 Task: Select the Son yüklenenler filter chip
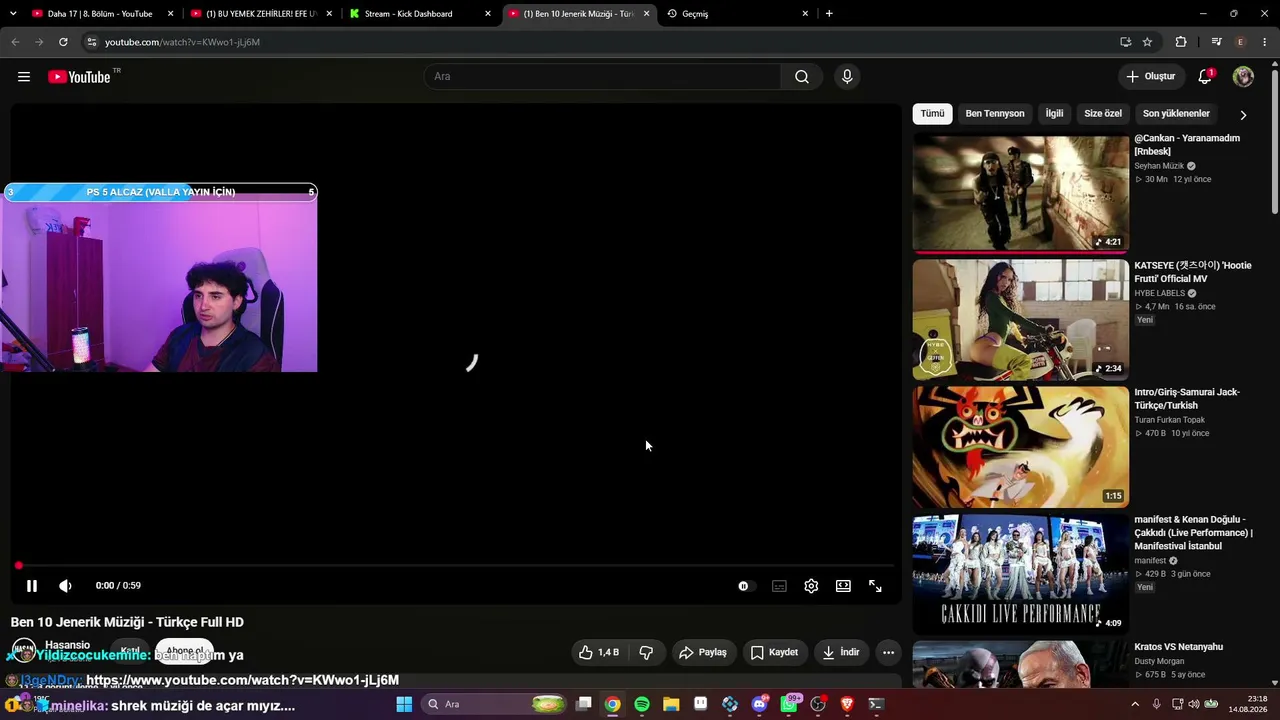pyautogui.click(x=1176, y=114)
